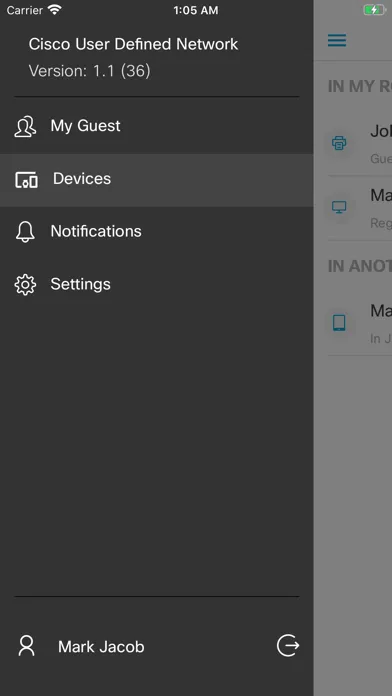Select the Mark Jacob account name
This screenshot has height=696, width=392.
click(x=101, y=647)
